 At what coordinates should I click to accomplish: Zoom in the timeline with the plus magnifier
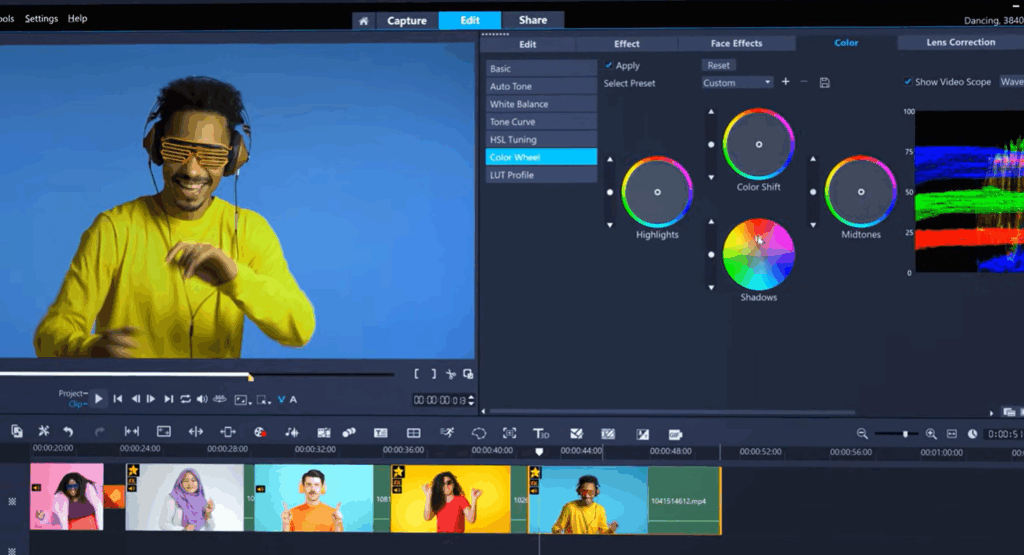tap(931, 434)
